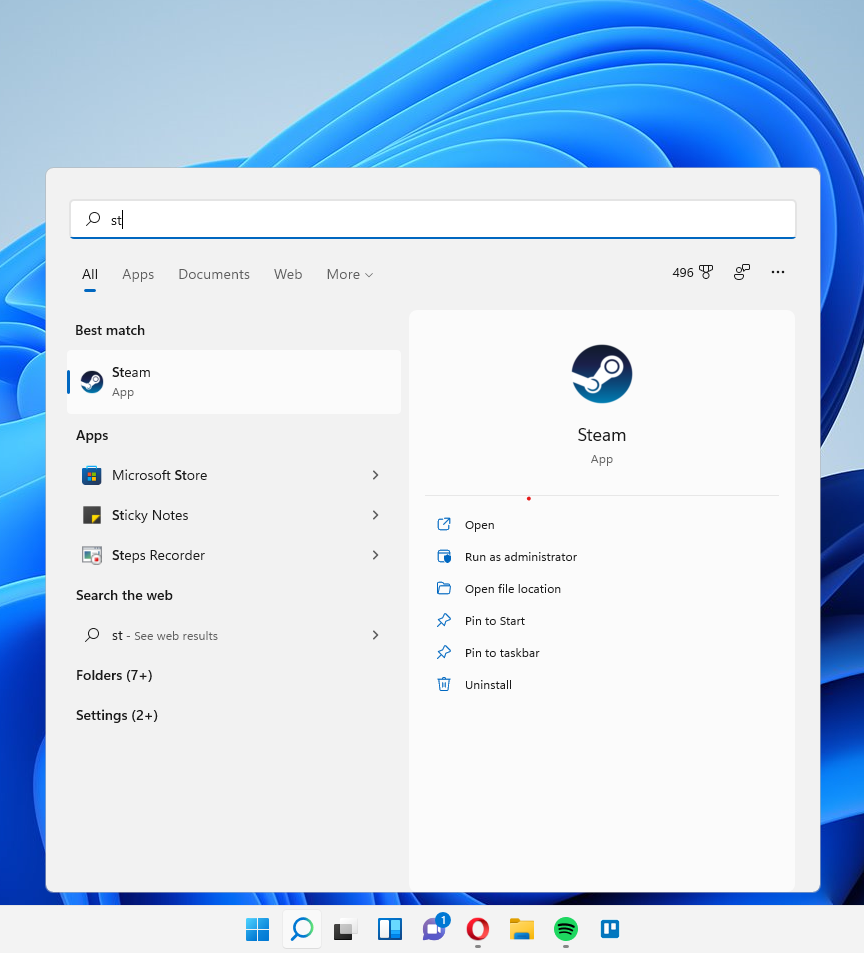Viewport: 864px width, 953px height.
Task: Expand the Microsoft Store chevron arrow
Action: coord(375,475)
